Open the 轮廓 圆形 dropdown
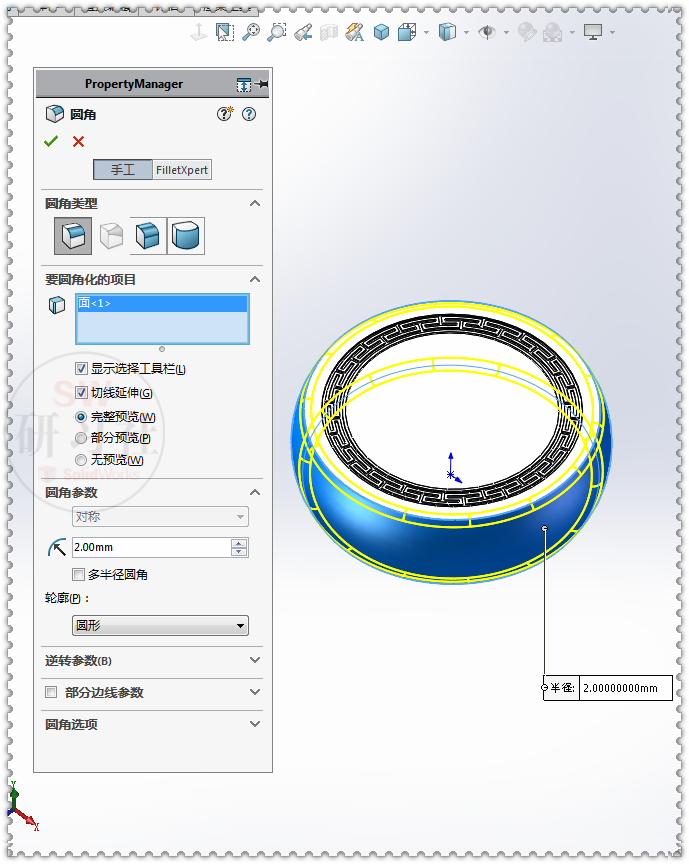This screenshot has width=689, height=864. tap(160, 625)
